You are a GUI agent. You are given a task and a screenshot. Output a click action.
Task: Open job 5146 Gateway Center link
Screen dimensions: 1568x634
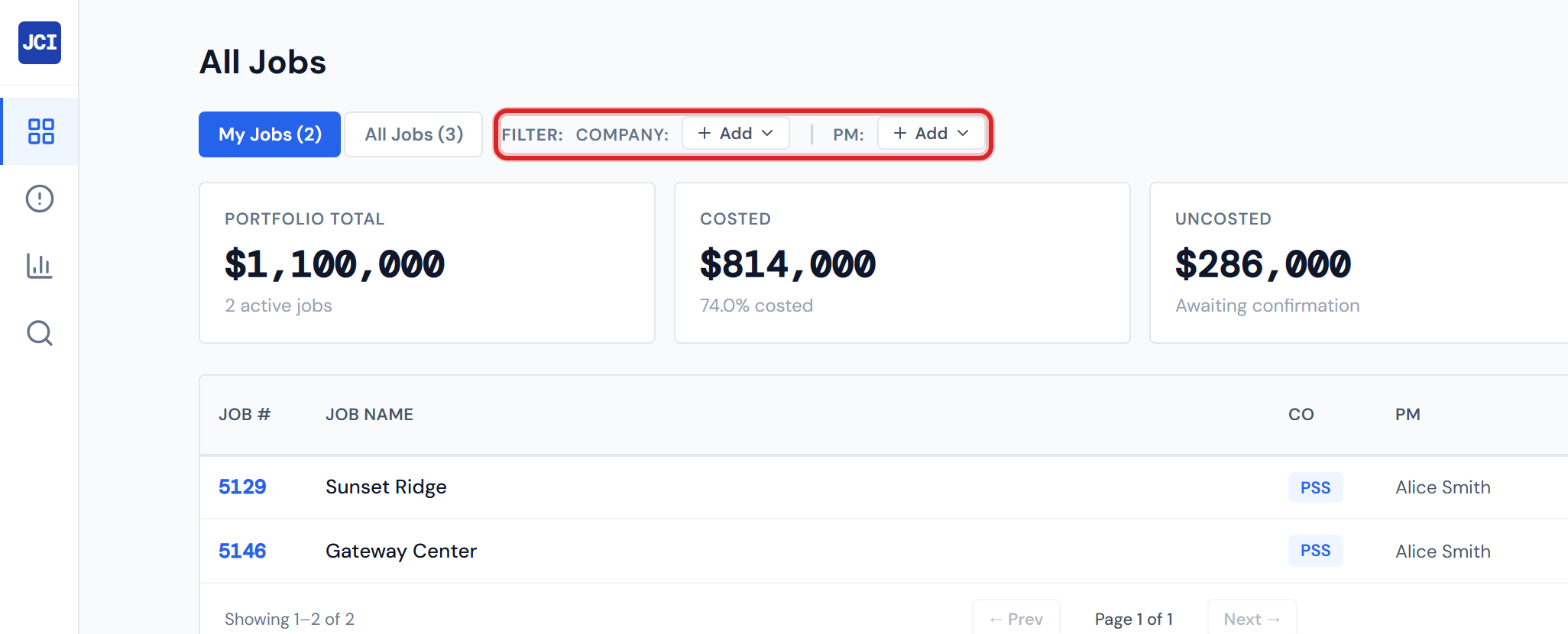241,550
